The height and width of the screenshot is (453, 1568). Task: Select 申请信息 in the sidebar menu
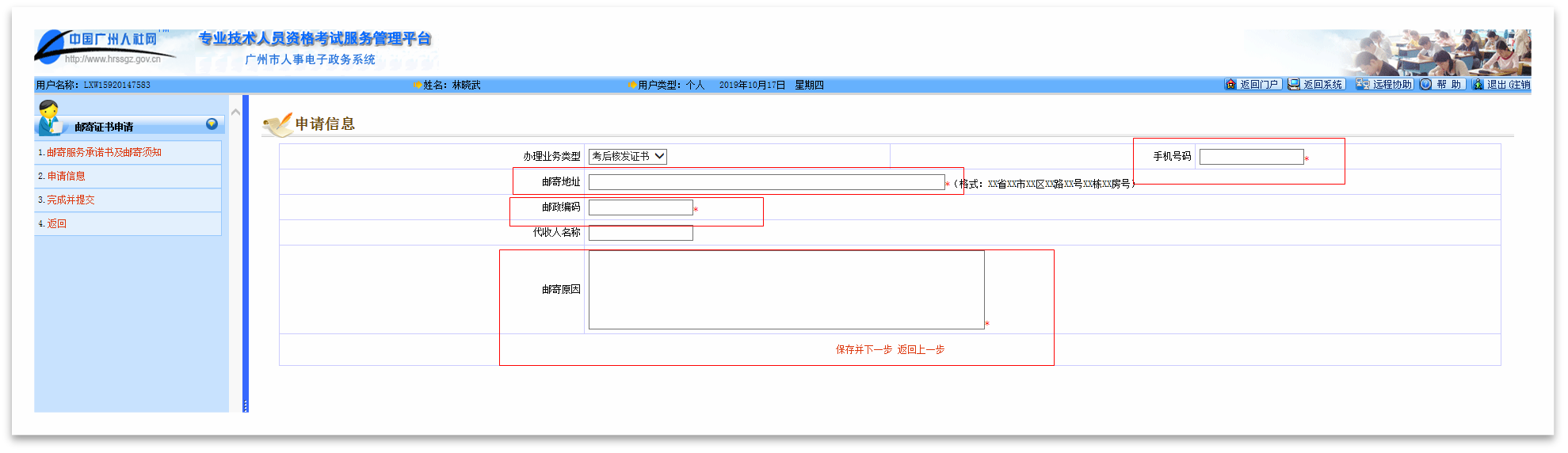click(x=66, y=176)
